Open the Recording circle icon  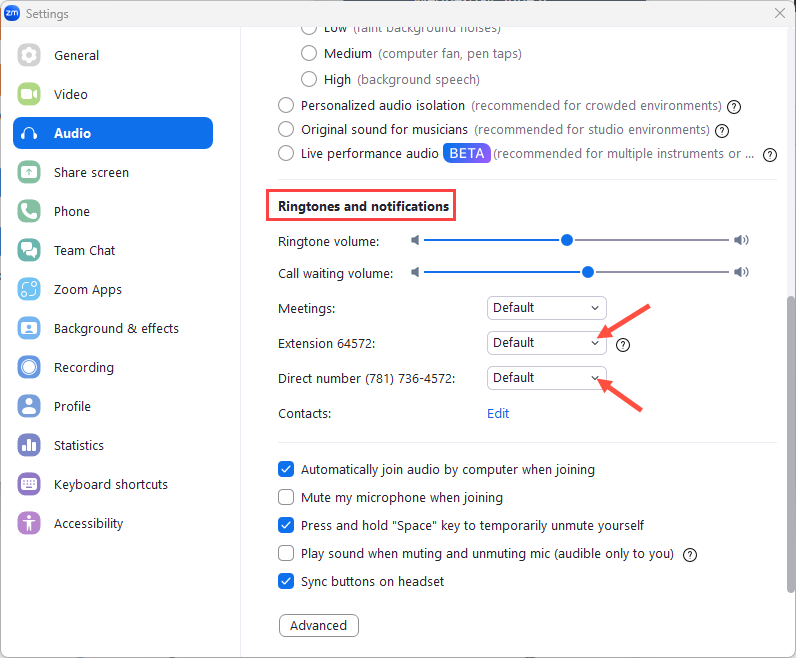(29, 367)
